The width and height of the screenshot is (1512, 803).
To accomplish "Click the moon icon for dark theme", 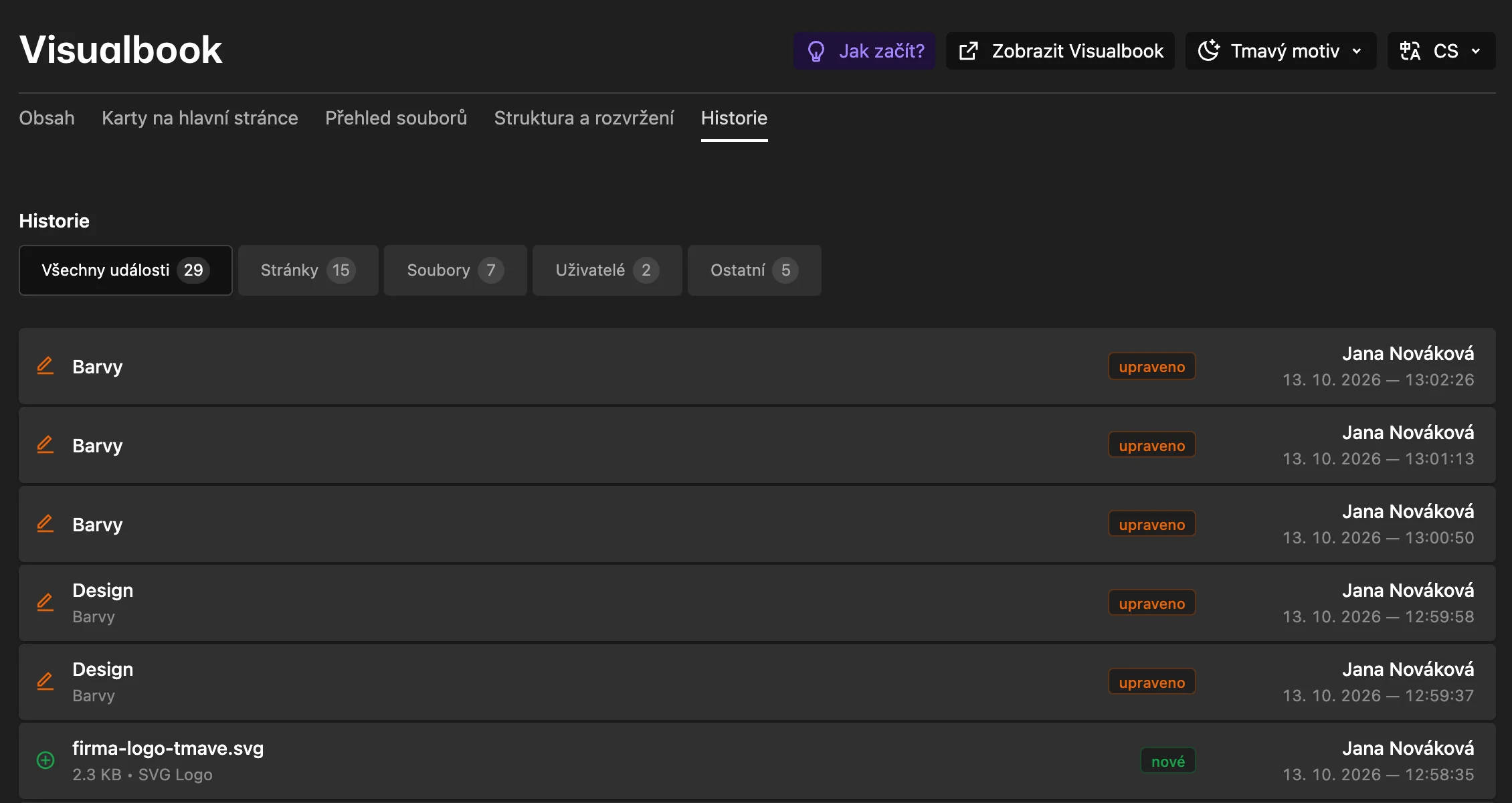I will tap(1209, 51).
